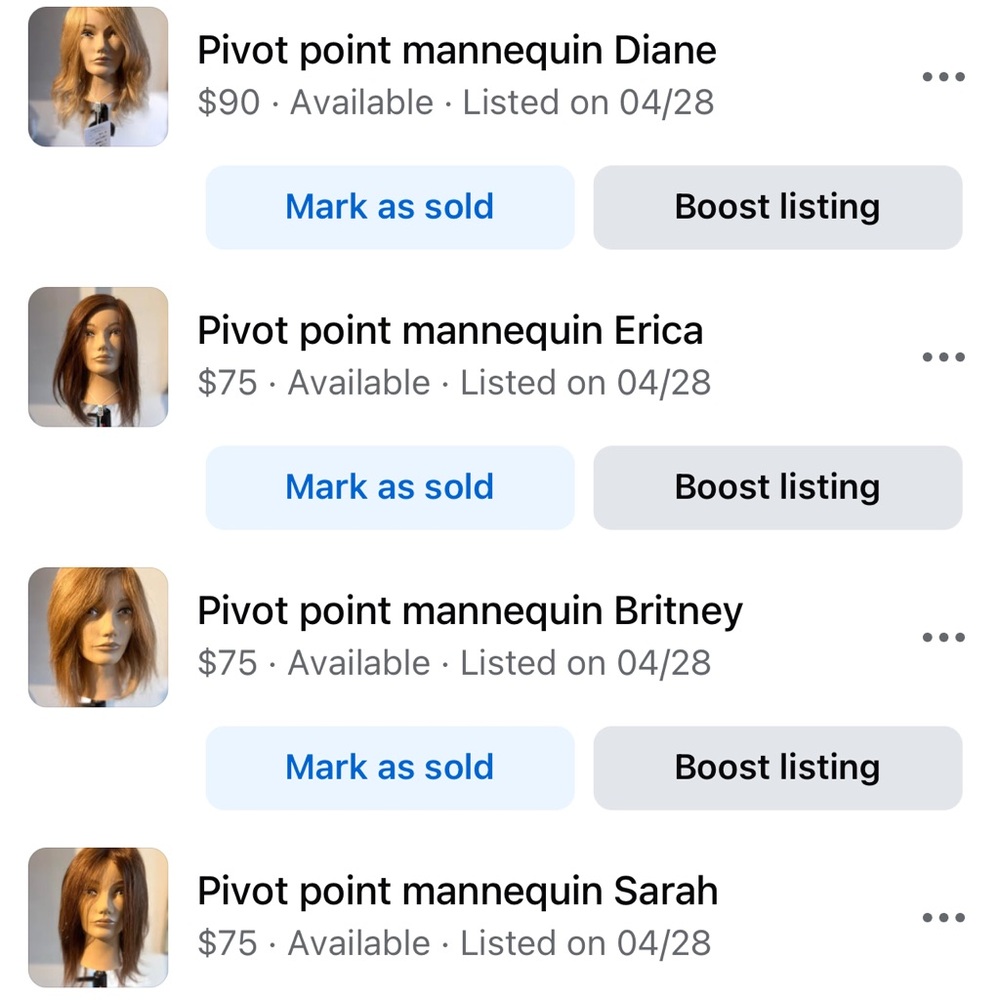Boost the Diane mannequin listing
Viewport: 1000px width, 1000px height.
click(777, 207)
